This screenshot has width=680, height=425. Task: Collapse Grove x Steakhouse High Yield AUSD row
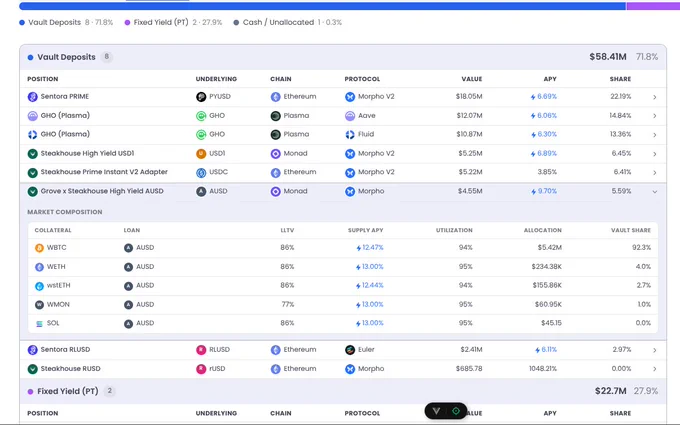click(655, 192)
